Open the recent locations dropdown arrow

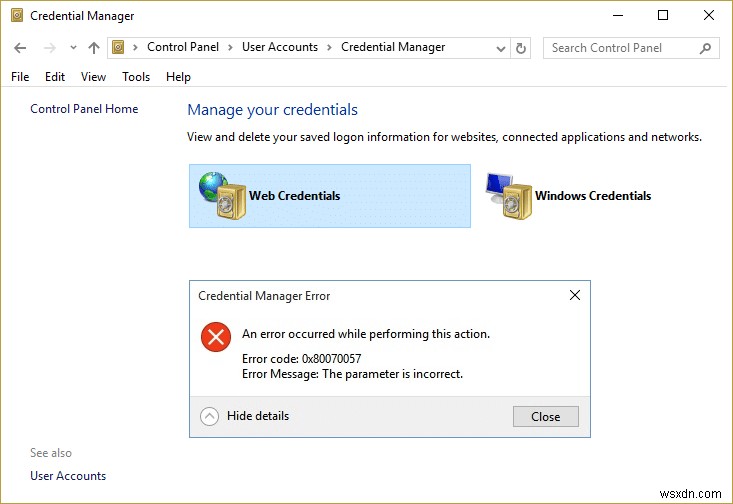point(72,47)
